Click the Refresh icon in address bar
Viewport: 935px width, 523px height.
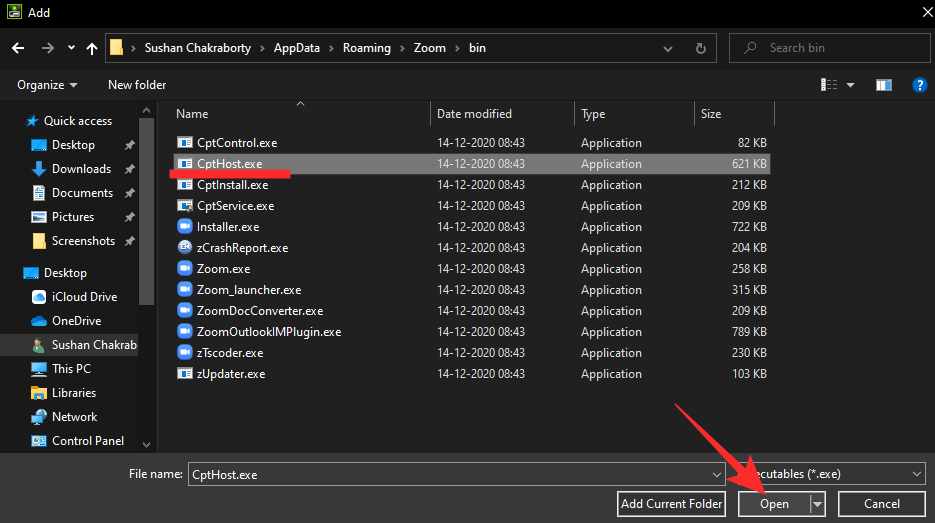[x=701, y=48]
